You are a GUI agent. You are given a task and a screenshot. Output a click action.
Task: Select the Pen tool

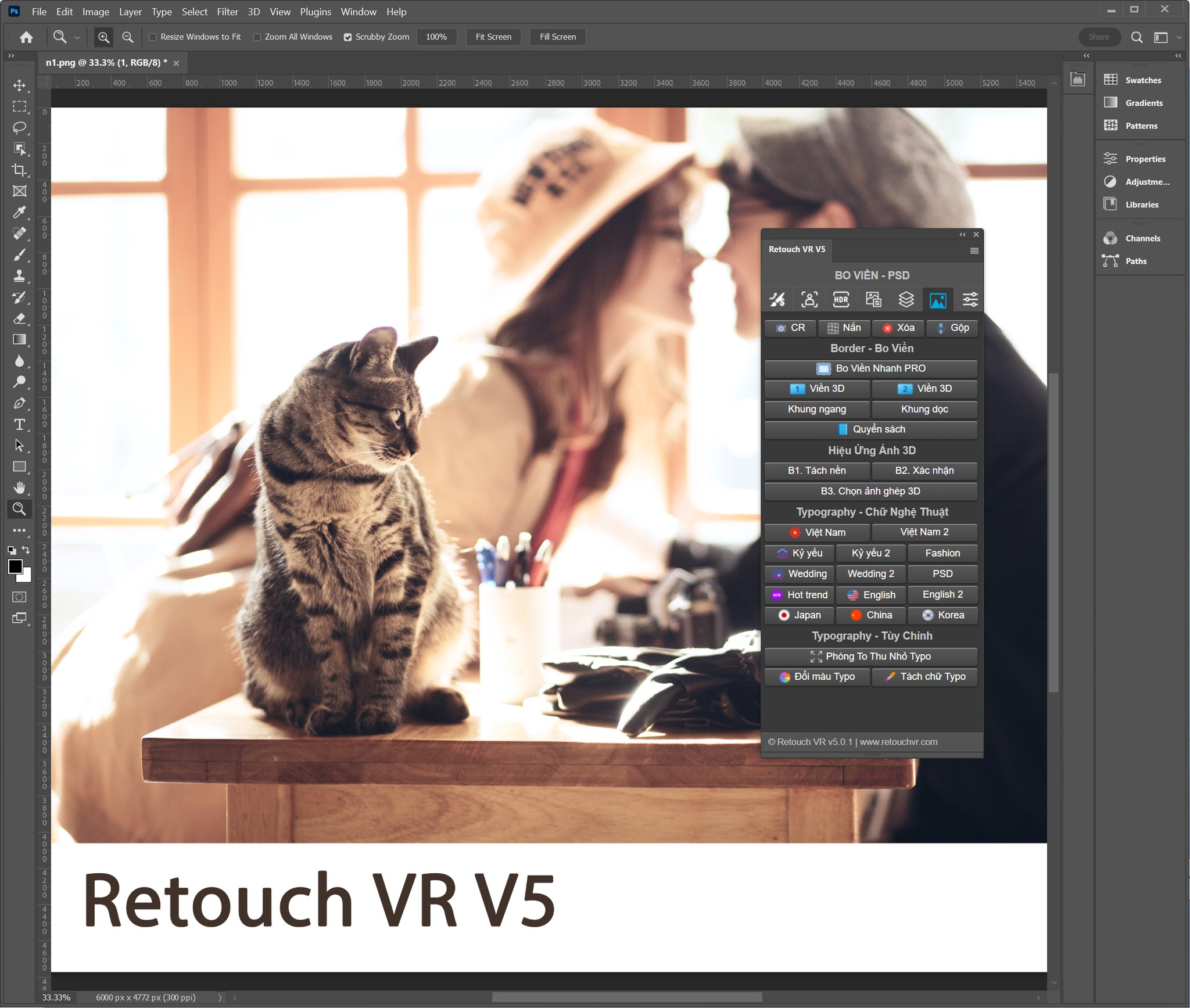pyautogui.click(x=19, y=403)
